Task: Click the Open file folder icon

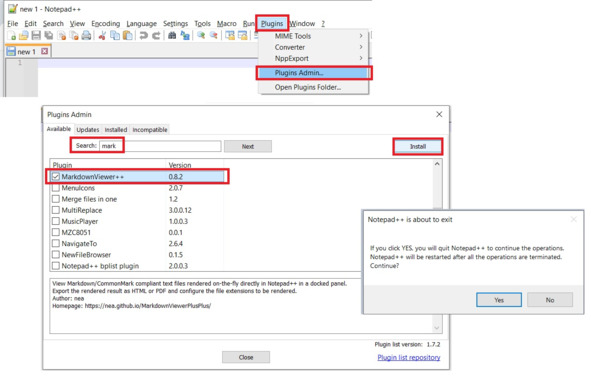Action: pos(24,36)
